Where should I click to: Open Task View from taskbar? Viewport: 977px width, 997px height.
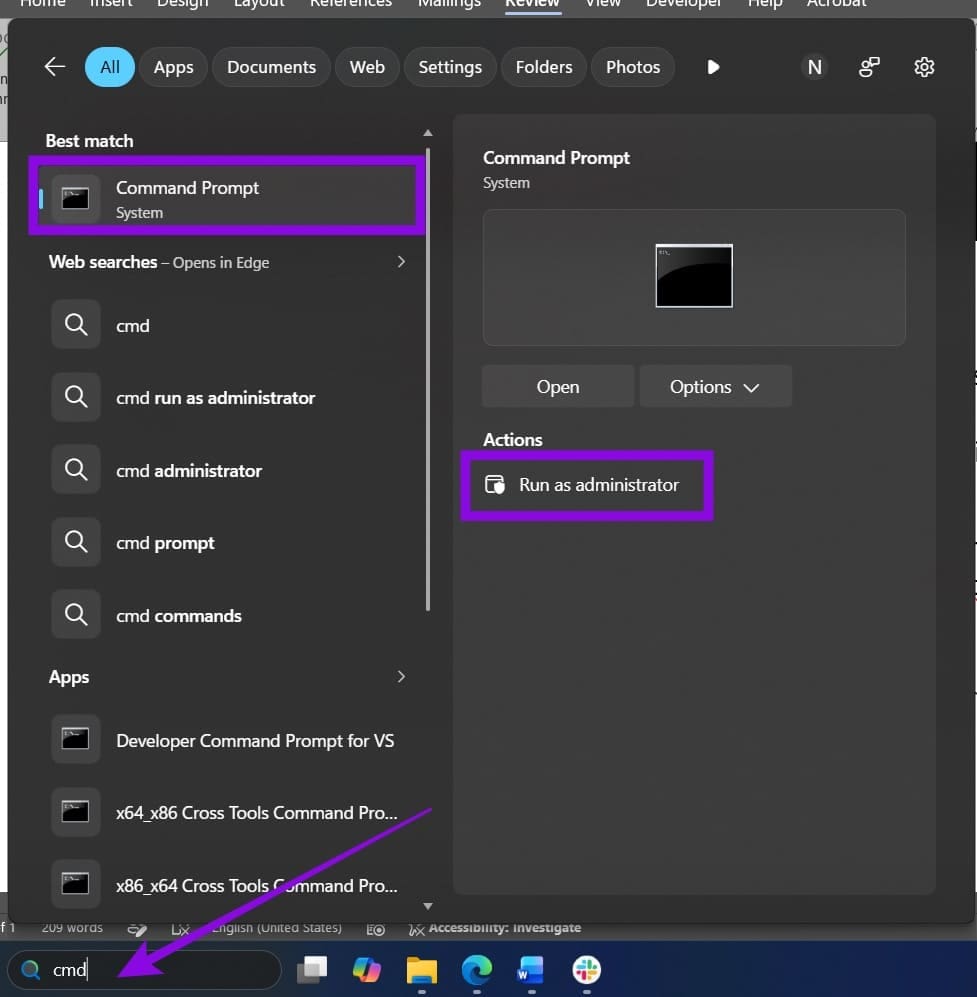click(x=312, y=970)
